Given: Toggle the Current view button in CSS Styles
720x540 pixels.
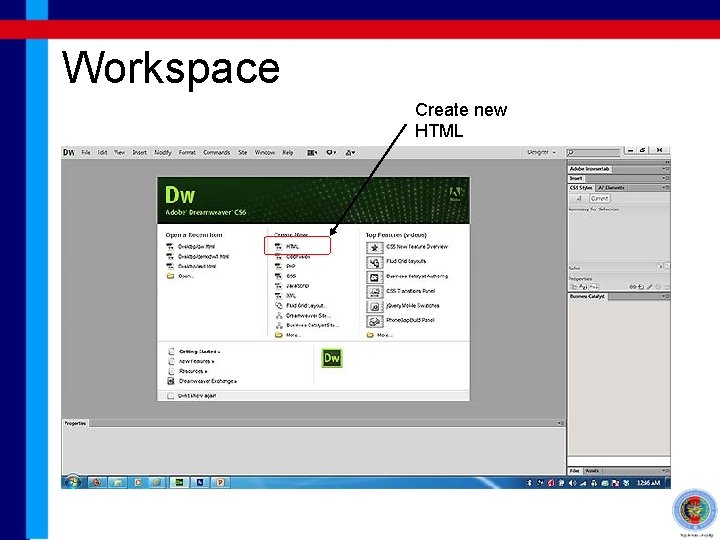Looking at the screenshot, I should (x=599, y=198).
